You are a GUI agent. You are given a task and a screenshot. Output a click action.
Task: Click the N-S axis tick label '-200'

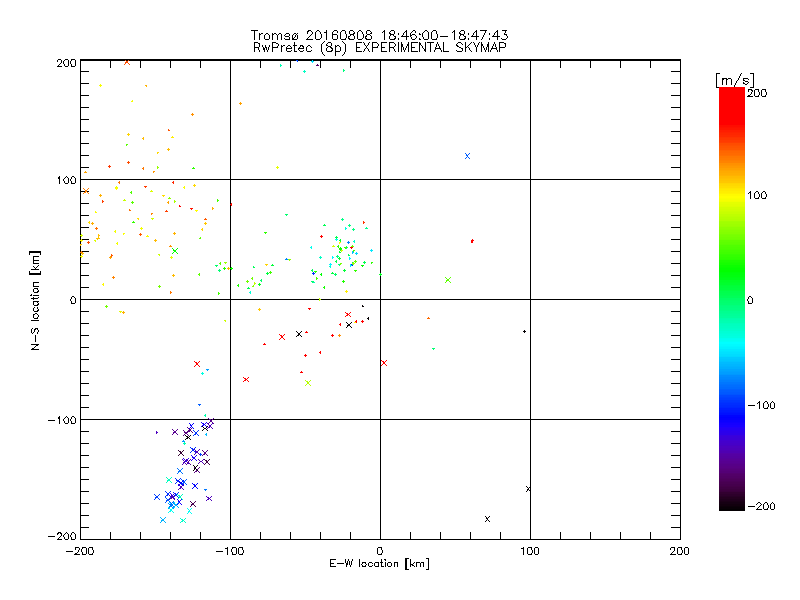62,537
